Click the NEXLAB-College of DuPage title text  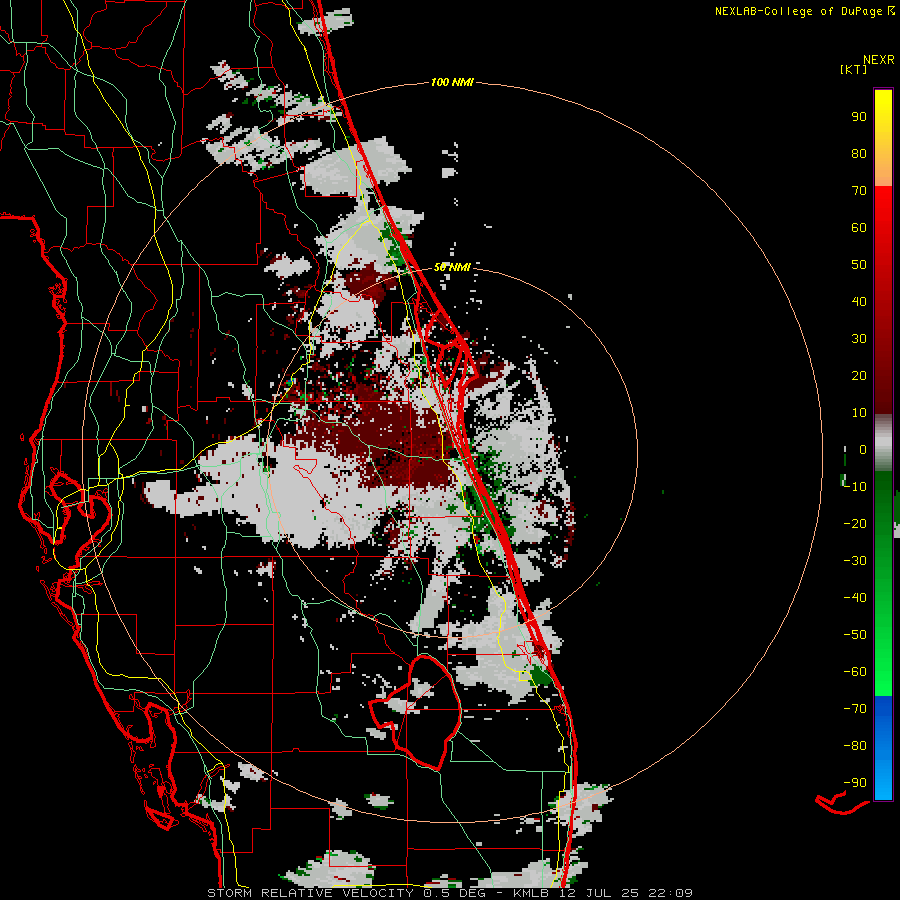click(798, 11)
